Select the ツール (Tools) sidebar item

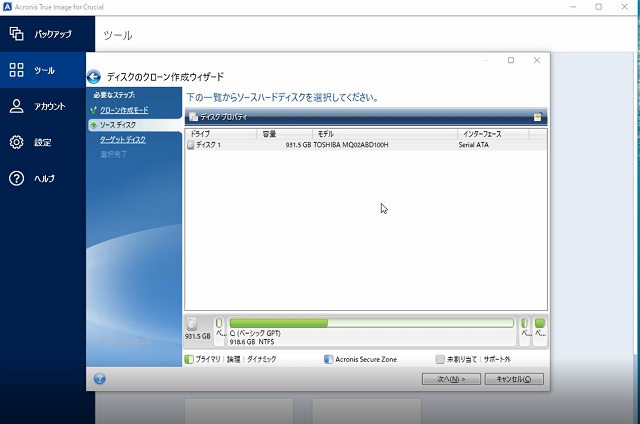point(43,70)
